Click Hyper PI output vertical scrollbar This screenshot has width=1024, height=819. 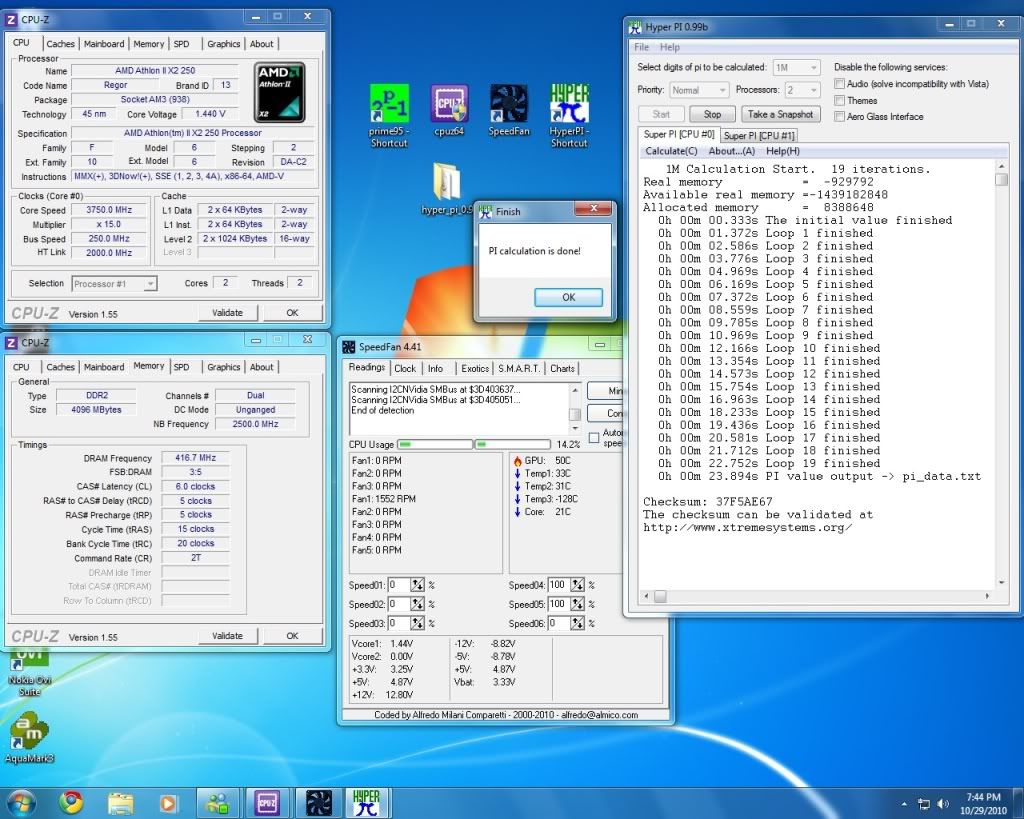coord(1001,373)
